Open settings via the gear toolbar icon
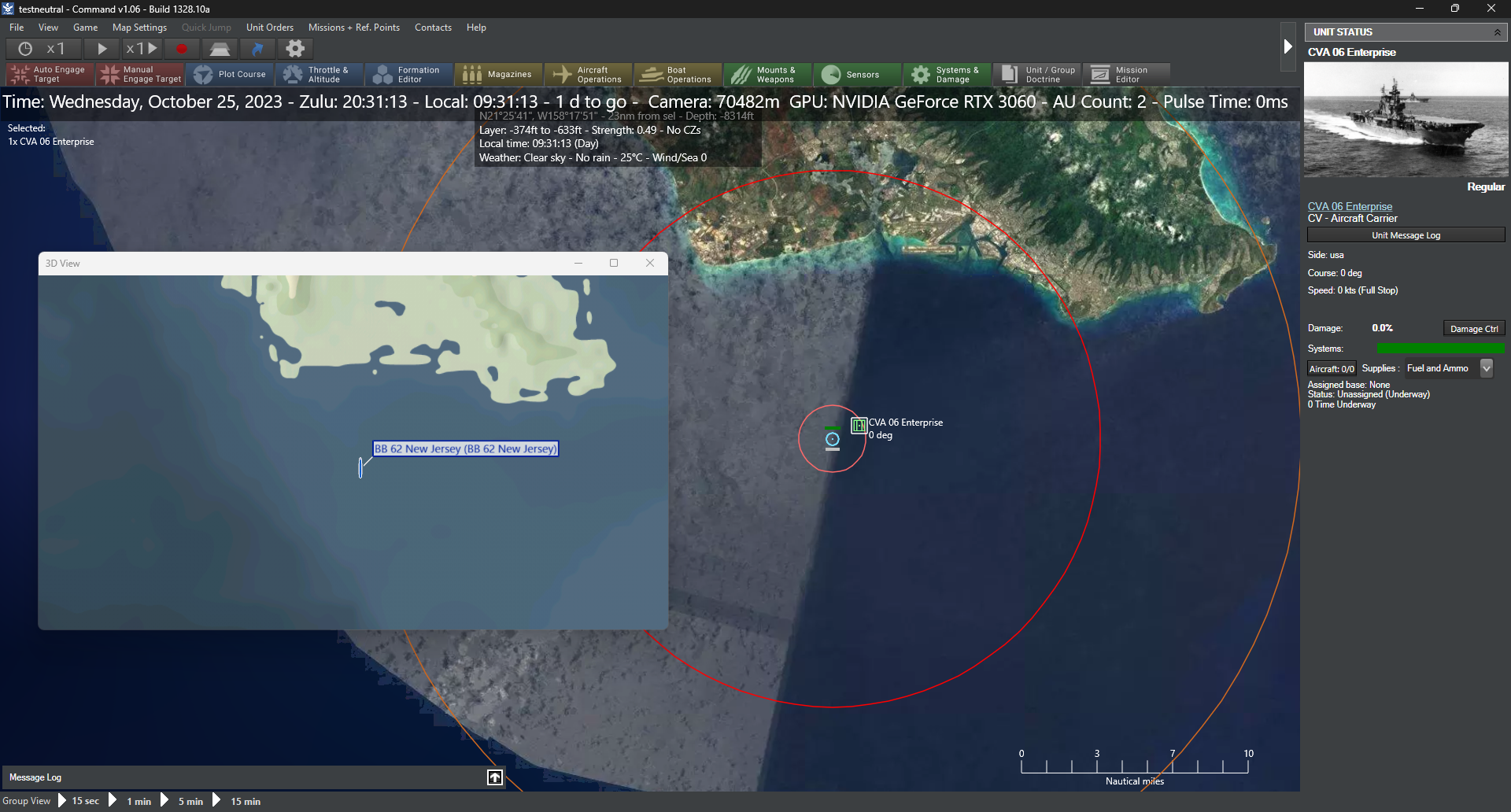Screen dimensions: 1511x812 point(295,49)
